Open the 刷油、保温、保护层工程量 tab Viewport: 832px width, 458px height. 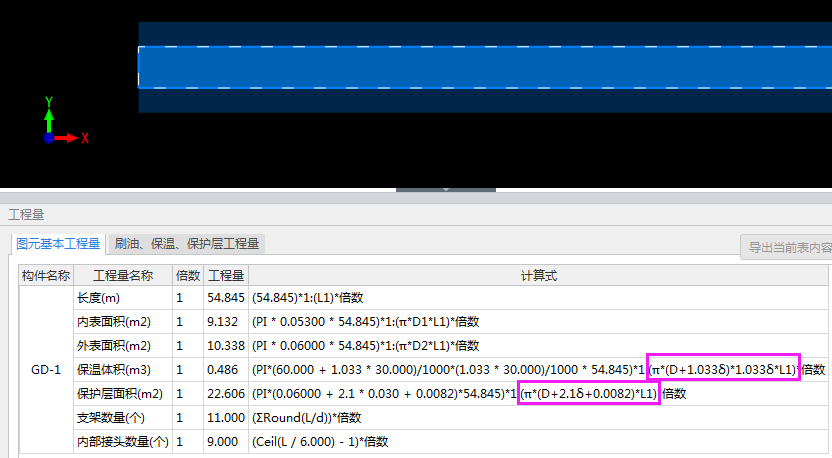coord(187,243)
